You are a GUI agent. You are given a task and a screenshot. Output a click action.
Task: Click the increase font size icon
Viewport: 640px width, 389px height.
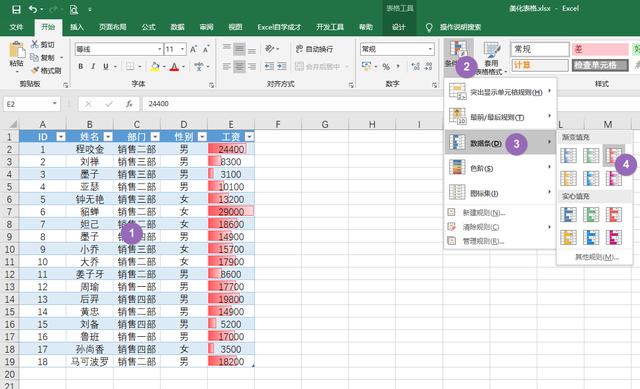[x=193, y=49]
